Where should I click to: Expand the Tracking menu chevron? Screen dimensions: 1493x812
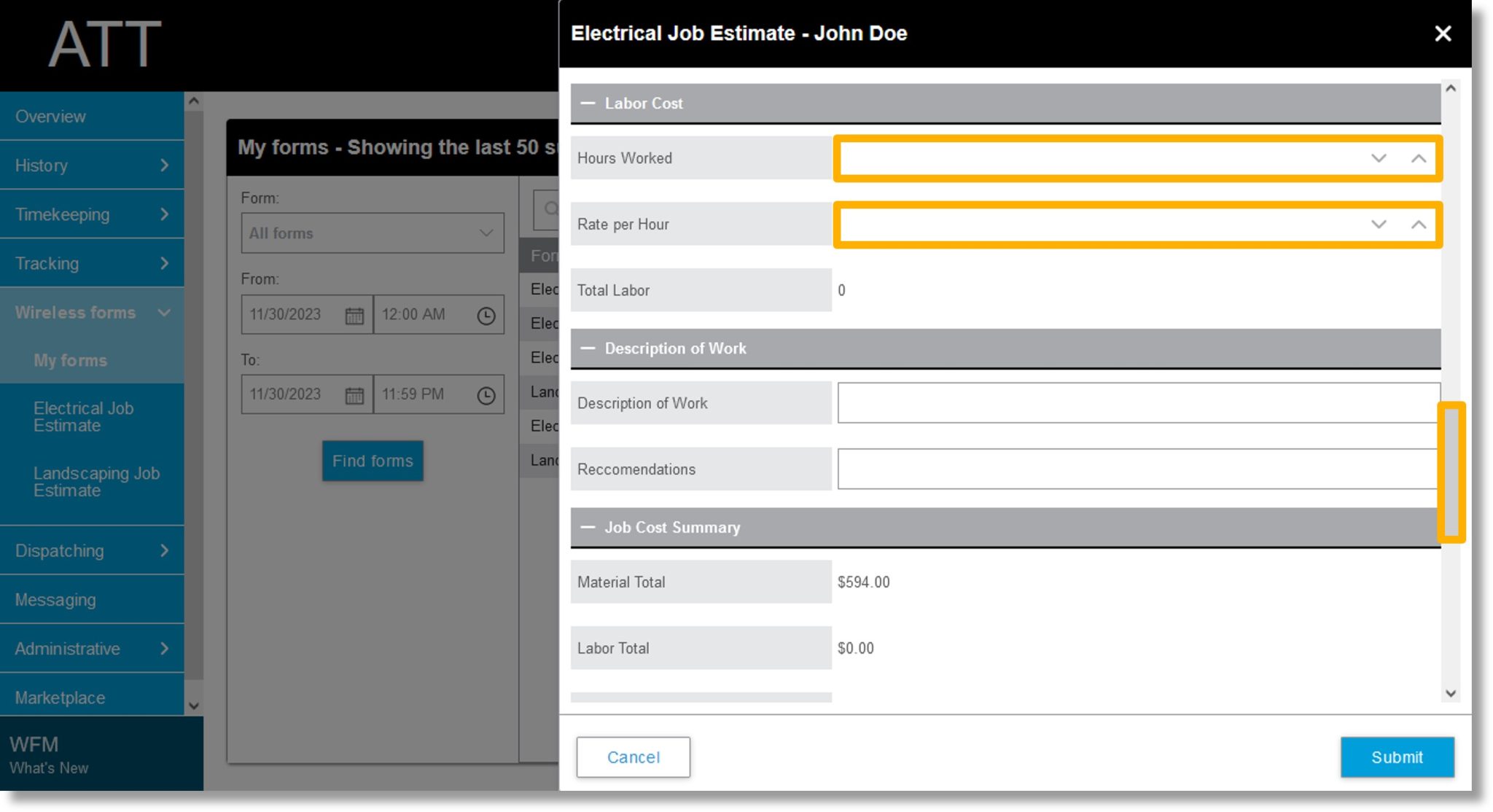(164, 263)
